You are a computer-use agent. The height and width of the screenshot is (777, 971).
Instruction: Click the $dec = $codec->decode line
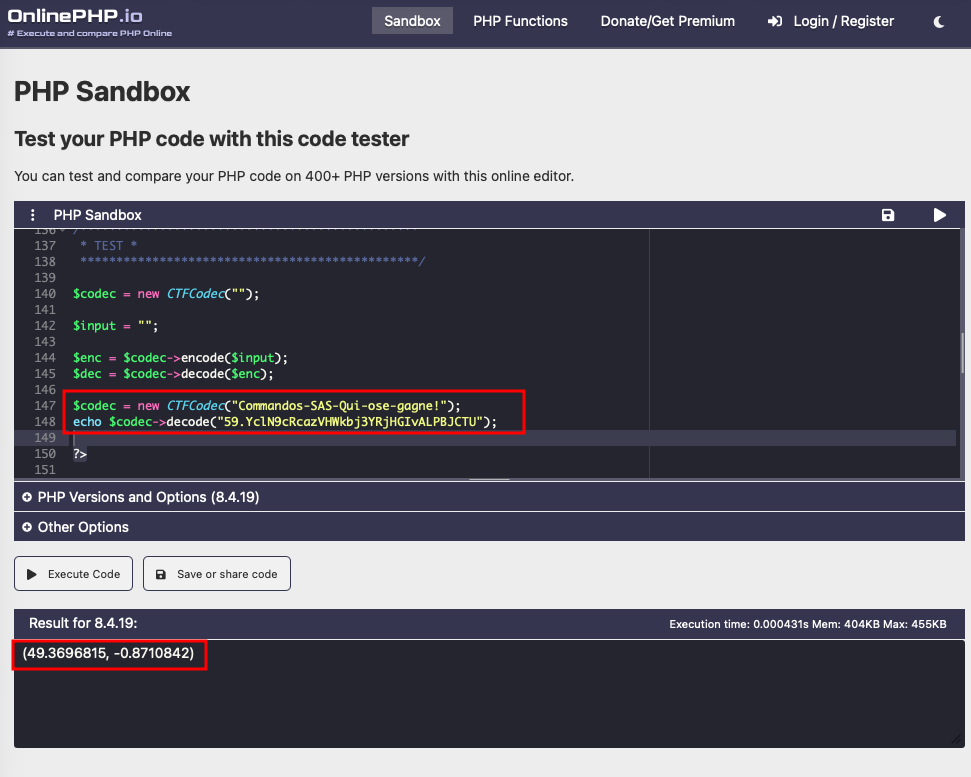click(173, 374)
